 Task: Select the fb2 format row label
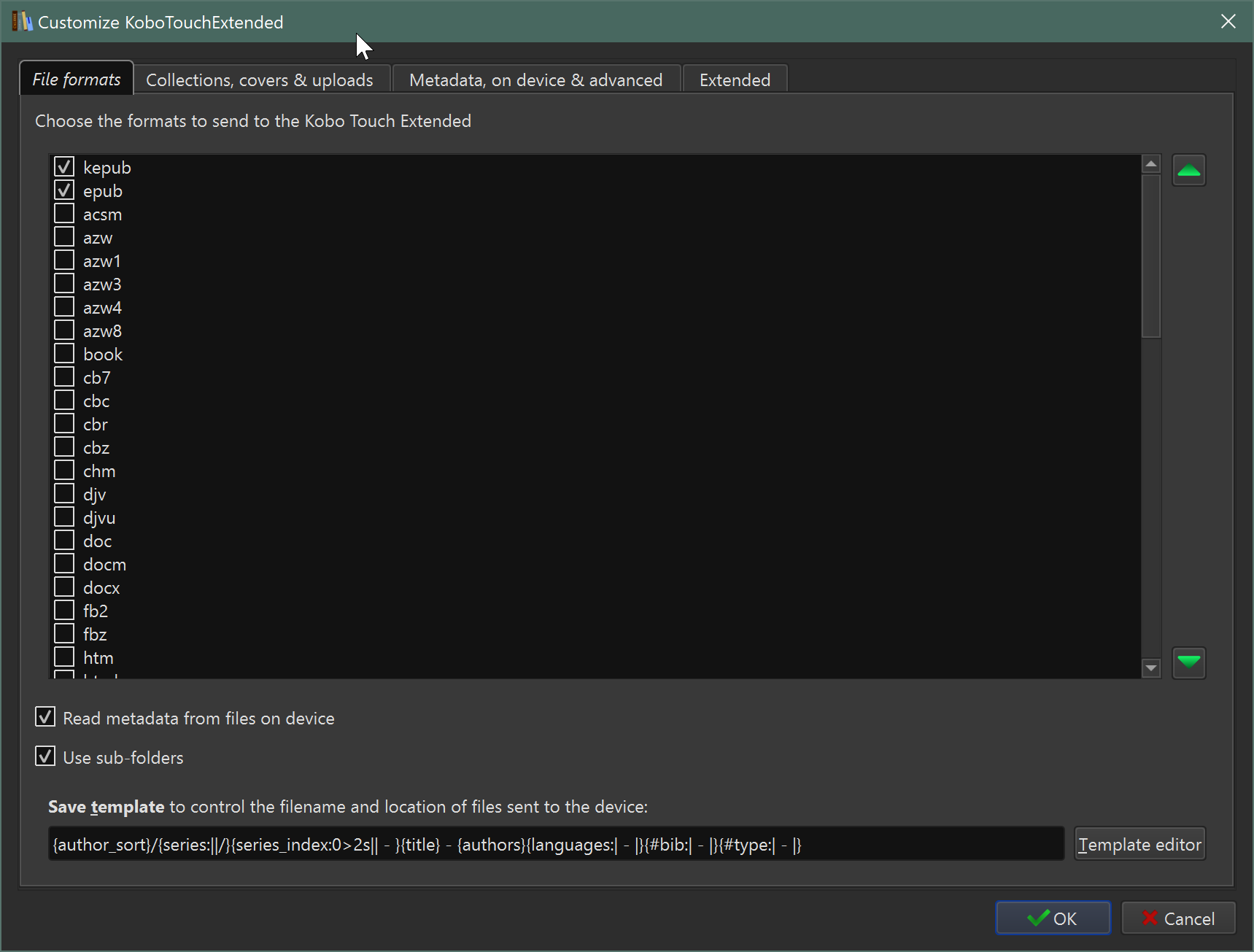pos(96,611)
